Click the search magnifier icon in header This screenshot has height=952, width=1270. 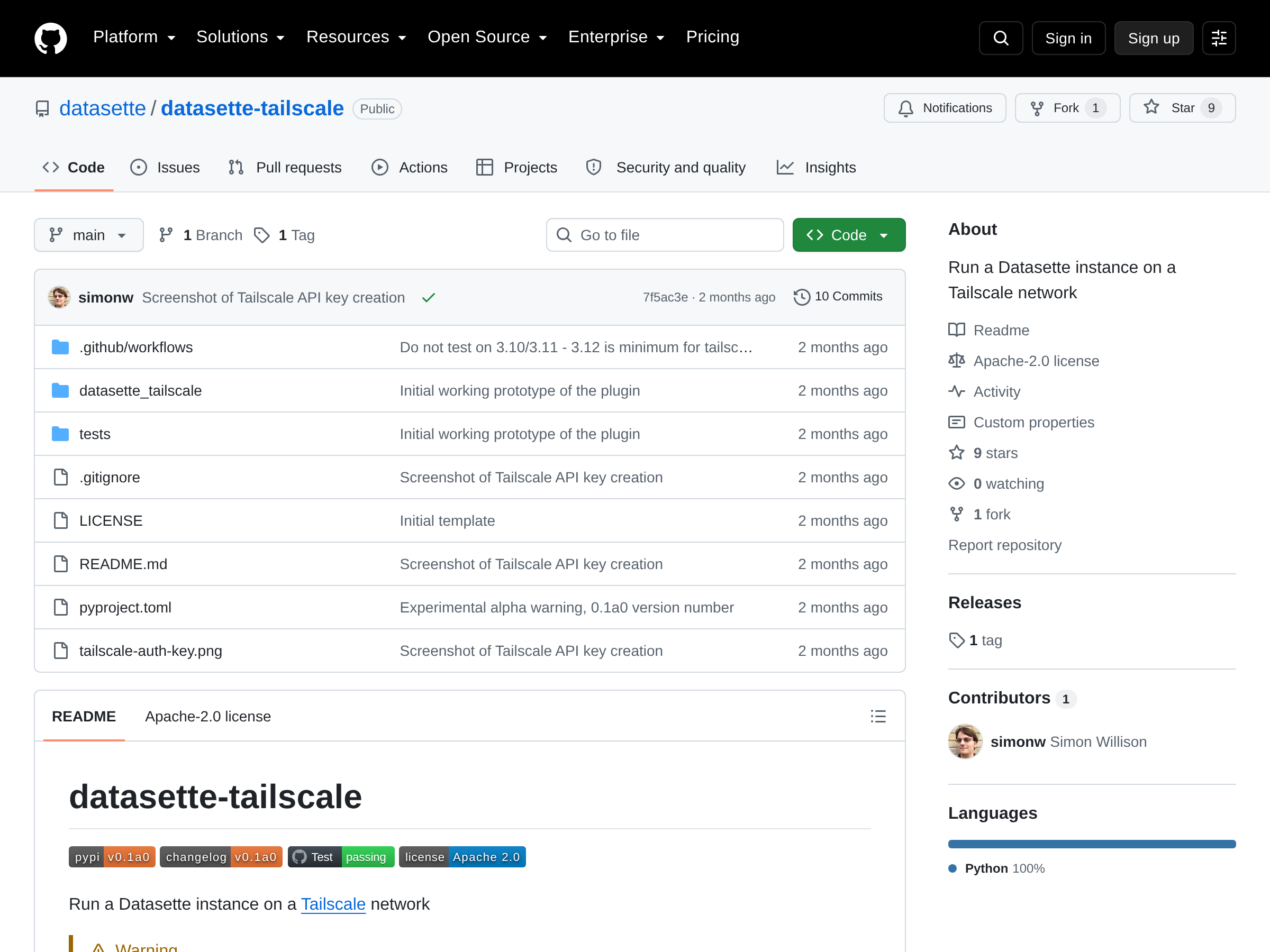tap(1001, 38)
